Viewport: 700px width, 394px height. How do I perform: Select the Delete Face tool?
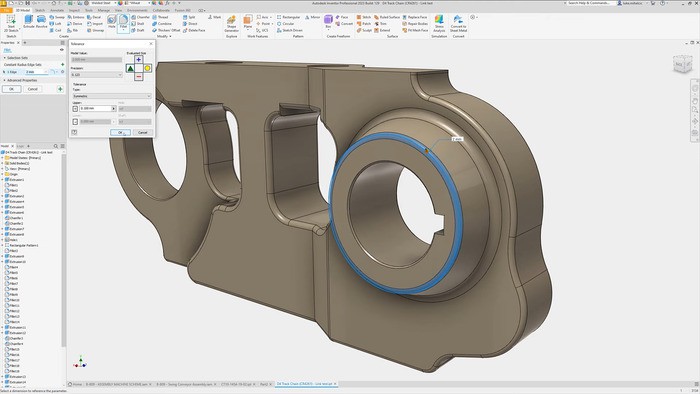(194, 30)
